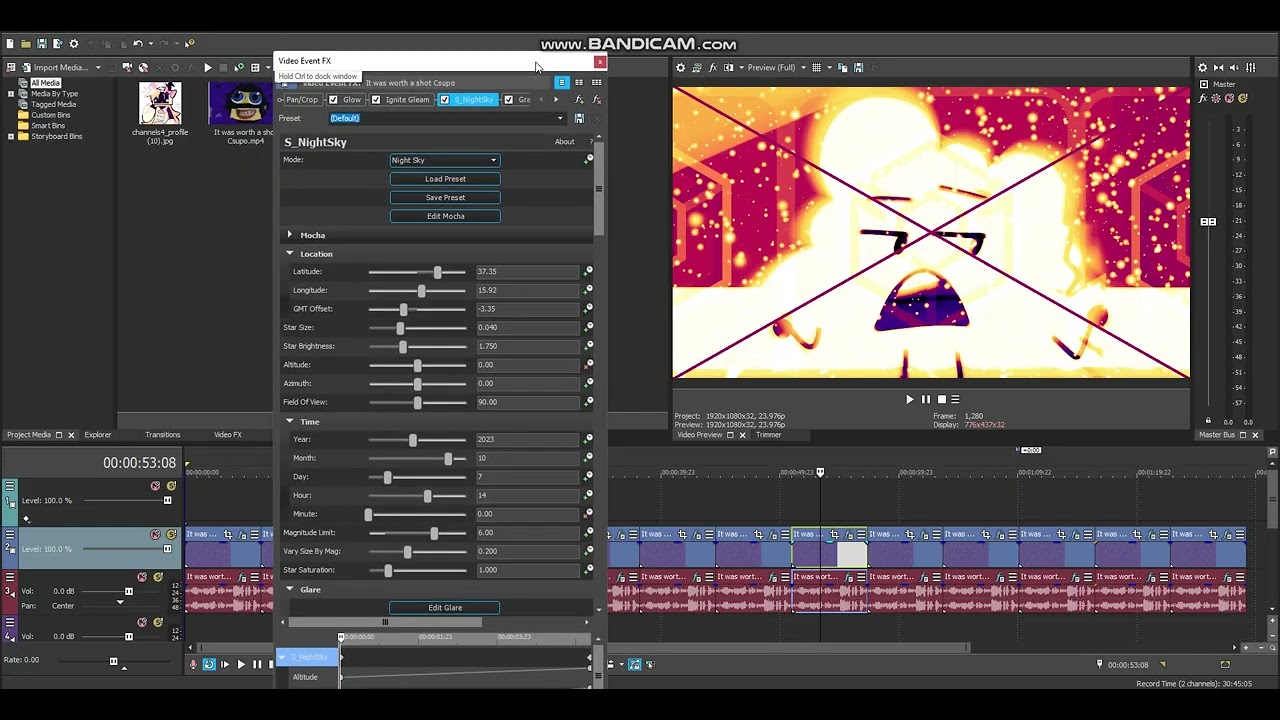Toggle overlays grid icon in preview

[x=817, y=67]
